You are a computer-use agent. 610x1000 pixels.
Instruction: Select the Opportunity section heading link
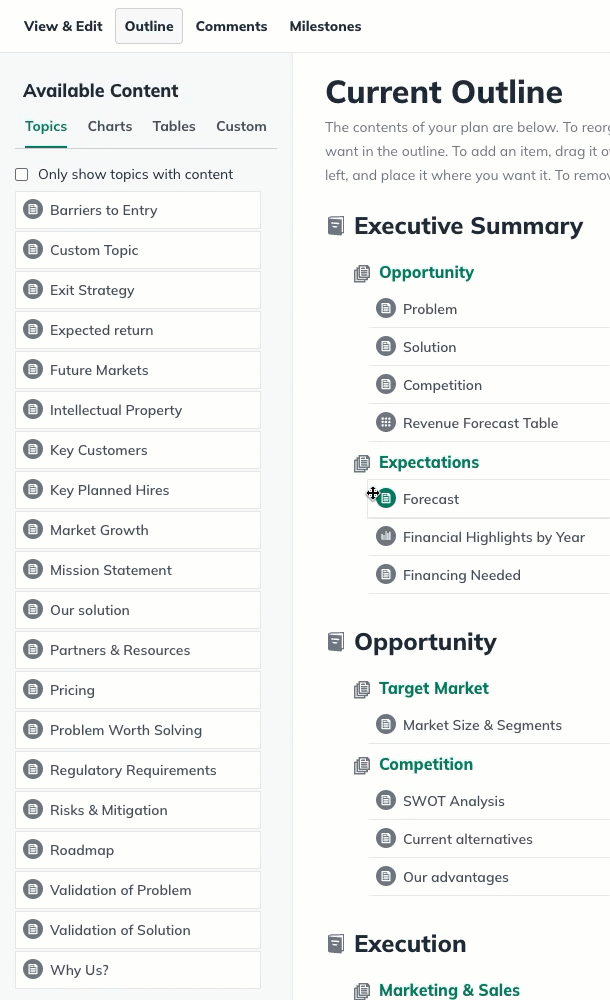click(x=426, y=272)
